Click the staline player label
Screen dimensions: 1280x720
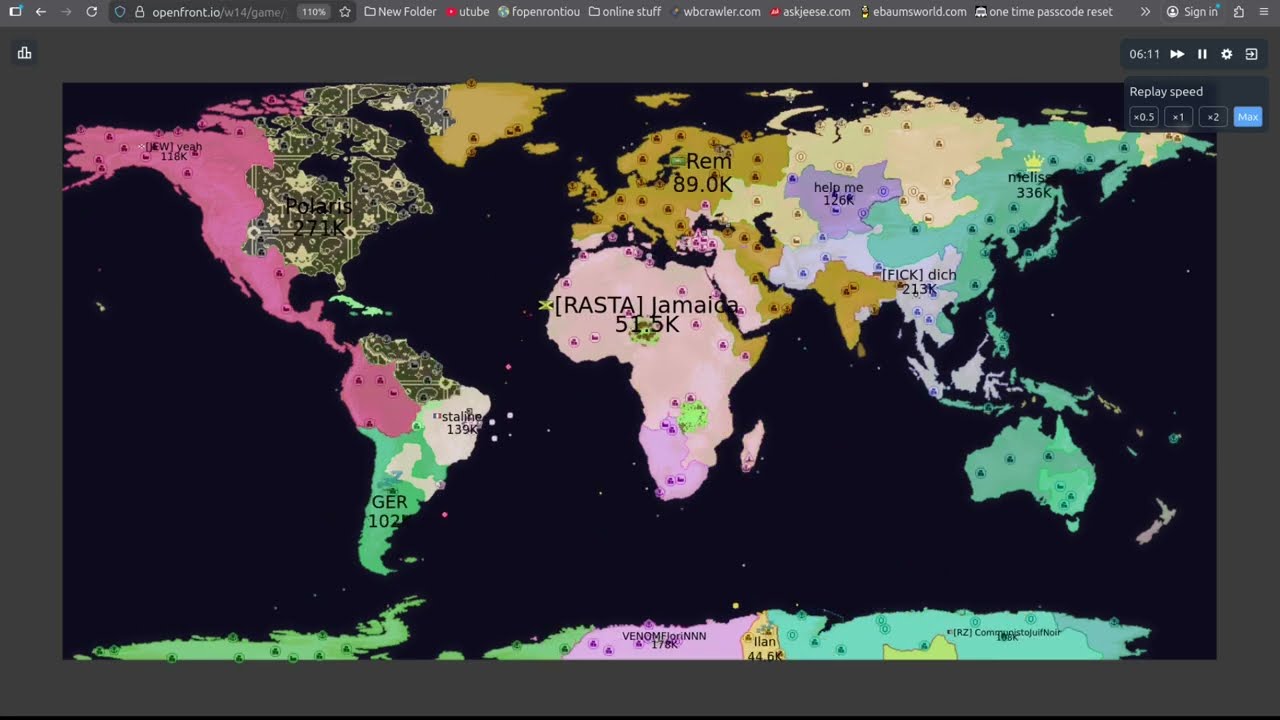coord(461,416)
